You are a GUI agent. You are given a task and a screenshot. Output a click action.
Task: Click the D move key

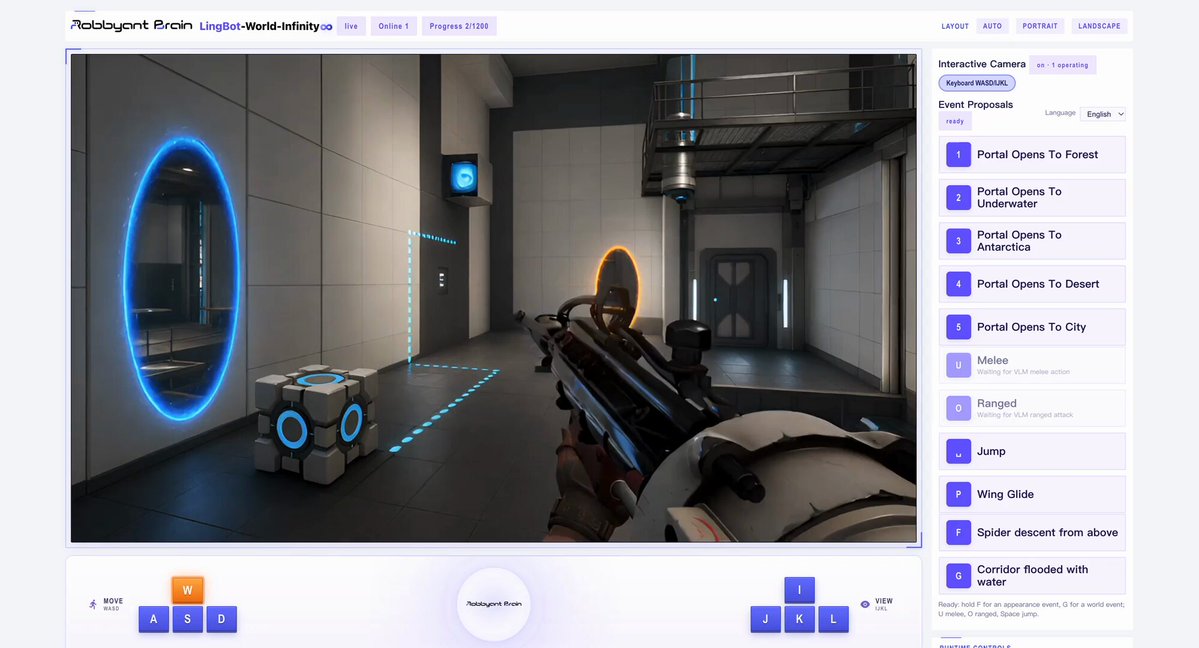(221, 619)
